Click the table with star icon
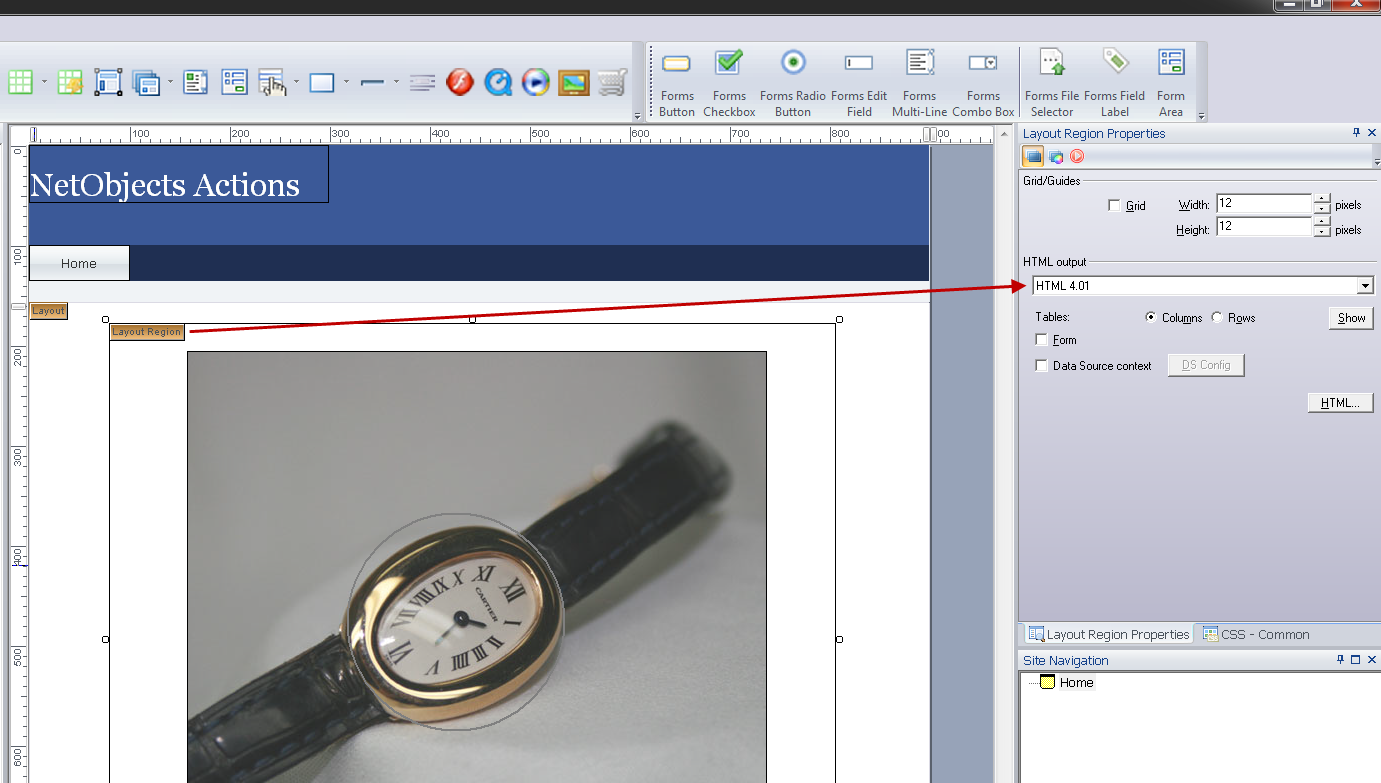 click(x=69, y=82)
